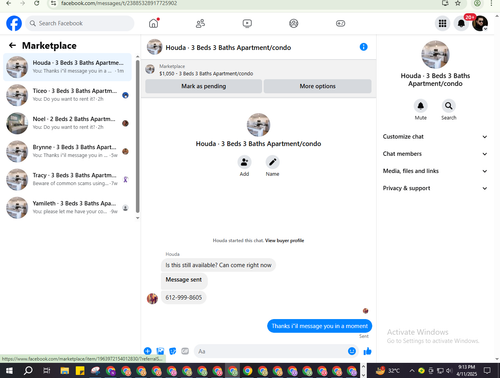Image resolution: width=500 pixels, height=378 pixels.
Task: Click phone number 612-999-8605 message
Action: point(184,298)
